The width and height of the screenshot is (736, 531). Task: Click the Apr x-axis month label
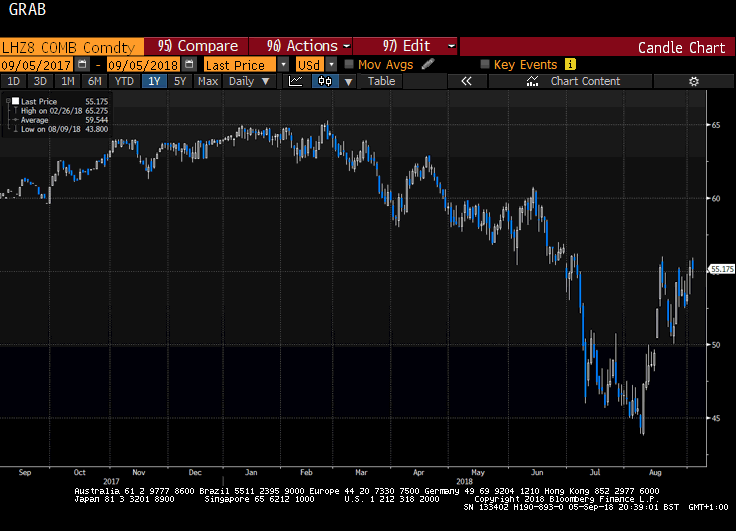[418, 472]
